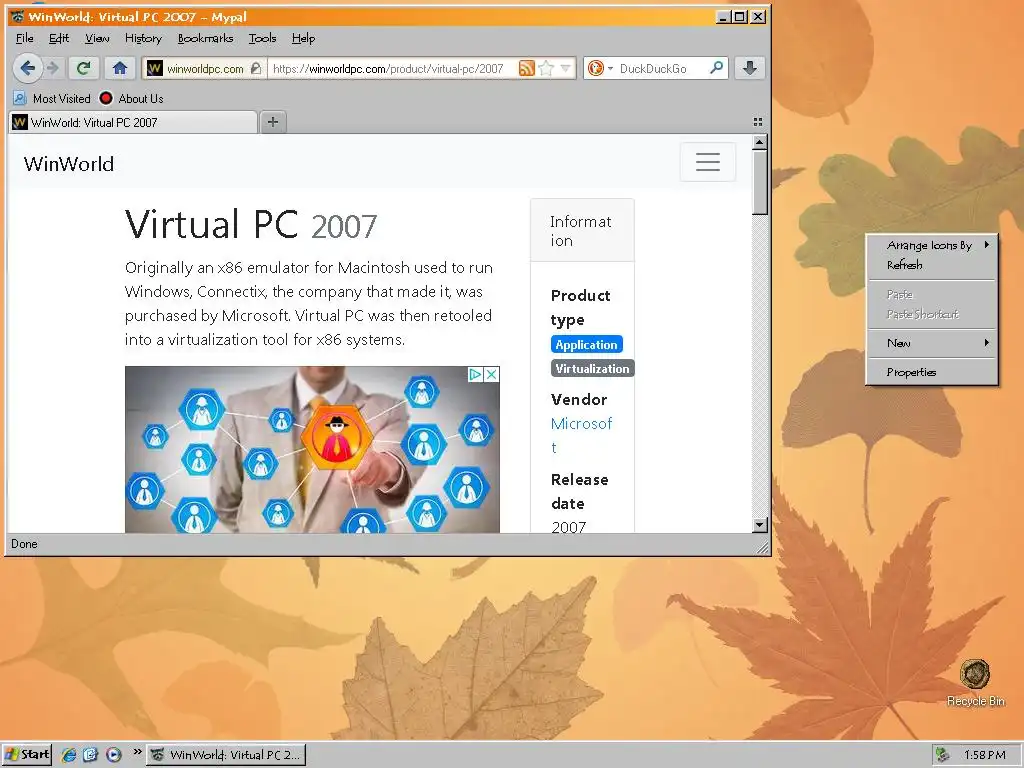
Task: Click the Outlook Express quick launch icon
Action: pos(90,755)
